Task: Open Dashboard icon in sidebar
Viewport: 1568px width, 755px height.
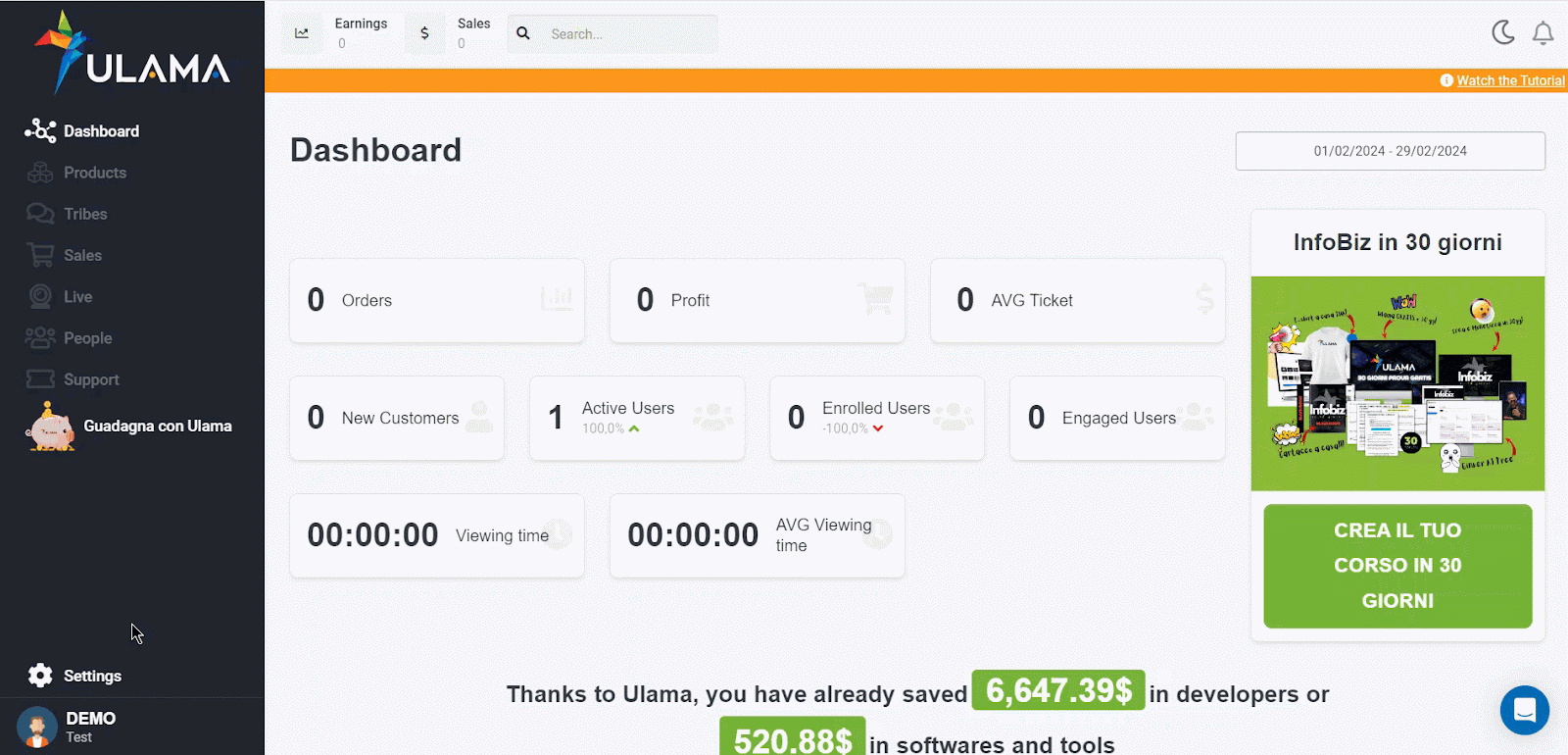Action: tap(40, 130)
